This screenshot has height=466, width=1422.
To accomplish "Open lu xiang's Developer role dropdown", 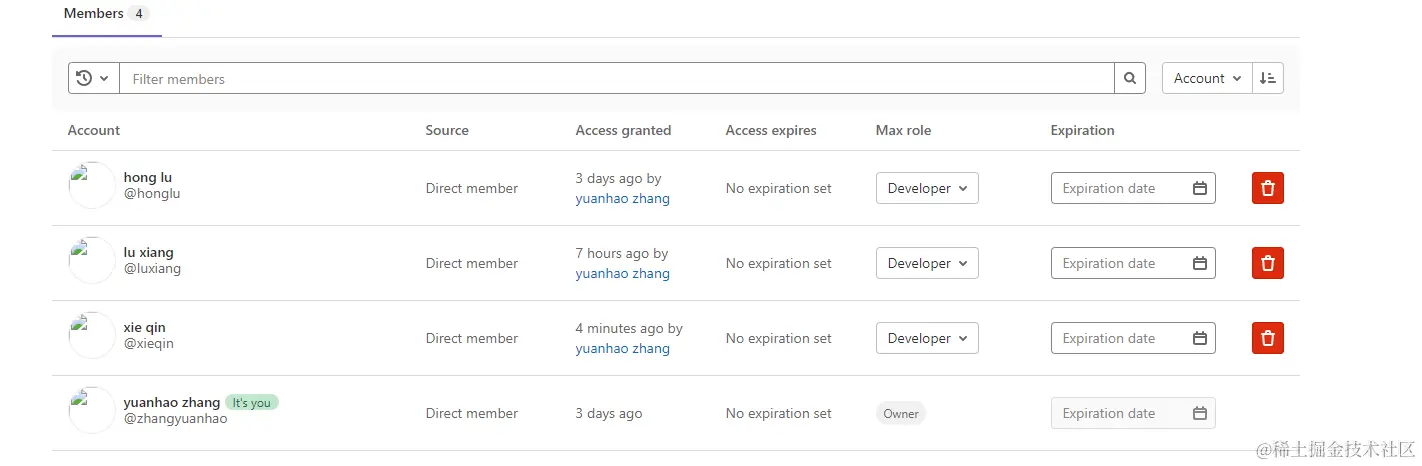I will click(927, 263).
